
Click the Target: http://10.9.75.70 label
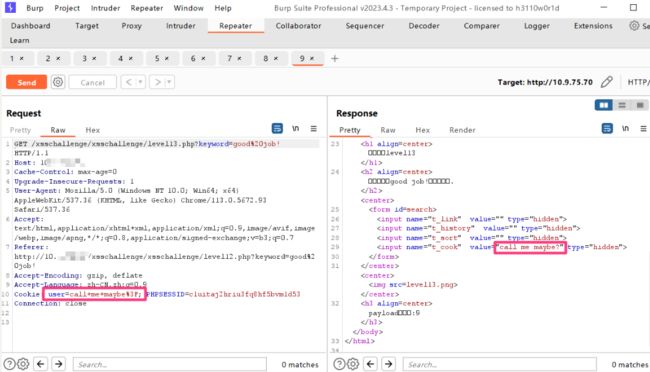point(545,82)
